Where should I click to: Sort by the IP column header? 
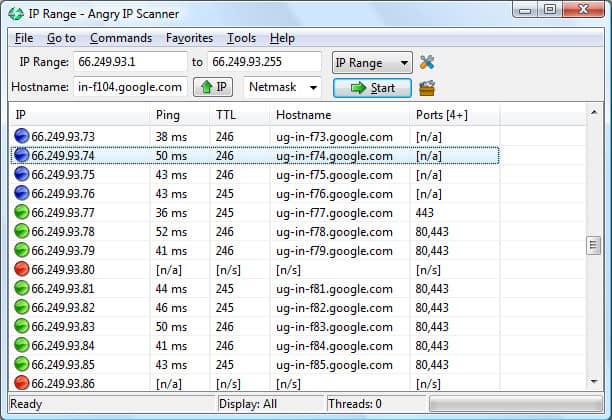click(x=79, y=115)
